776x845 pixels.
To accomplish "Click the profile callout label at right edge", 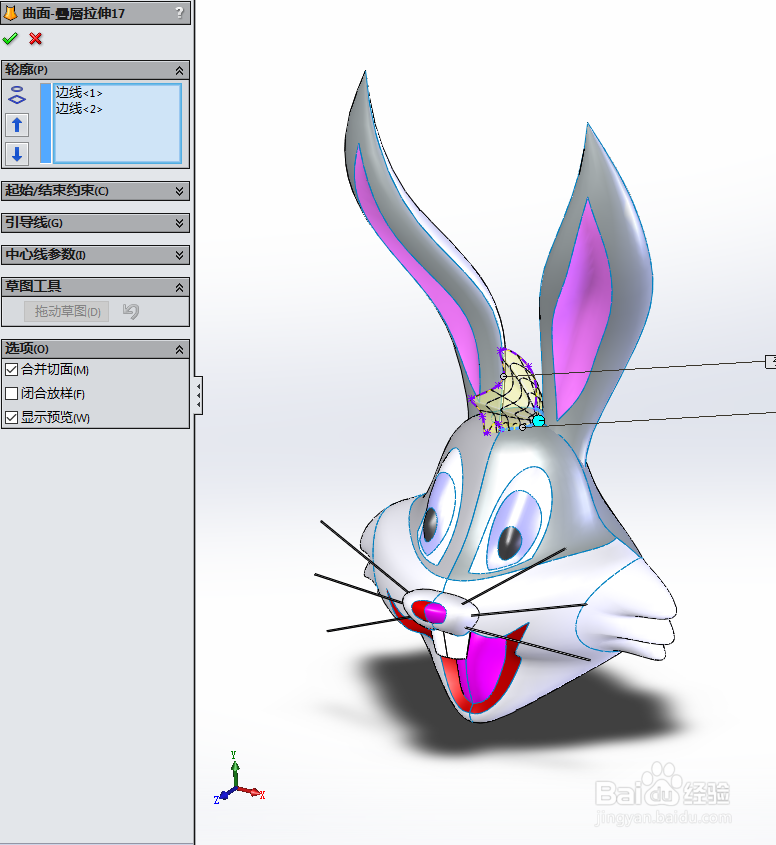I will point(771,362).
